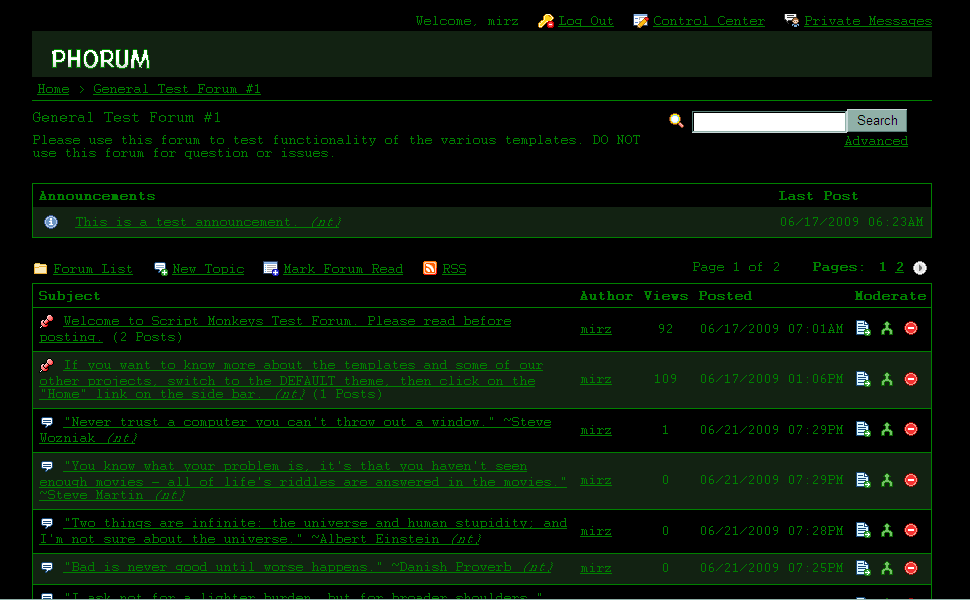Screen dimensions: 970x600
Task: Click into the search text field
Action: tap(769, 122)
